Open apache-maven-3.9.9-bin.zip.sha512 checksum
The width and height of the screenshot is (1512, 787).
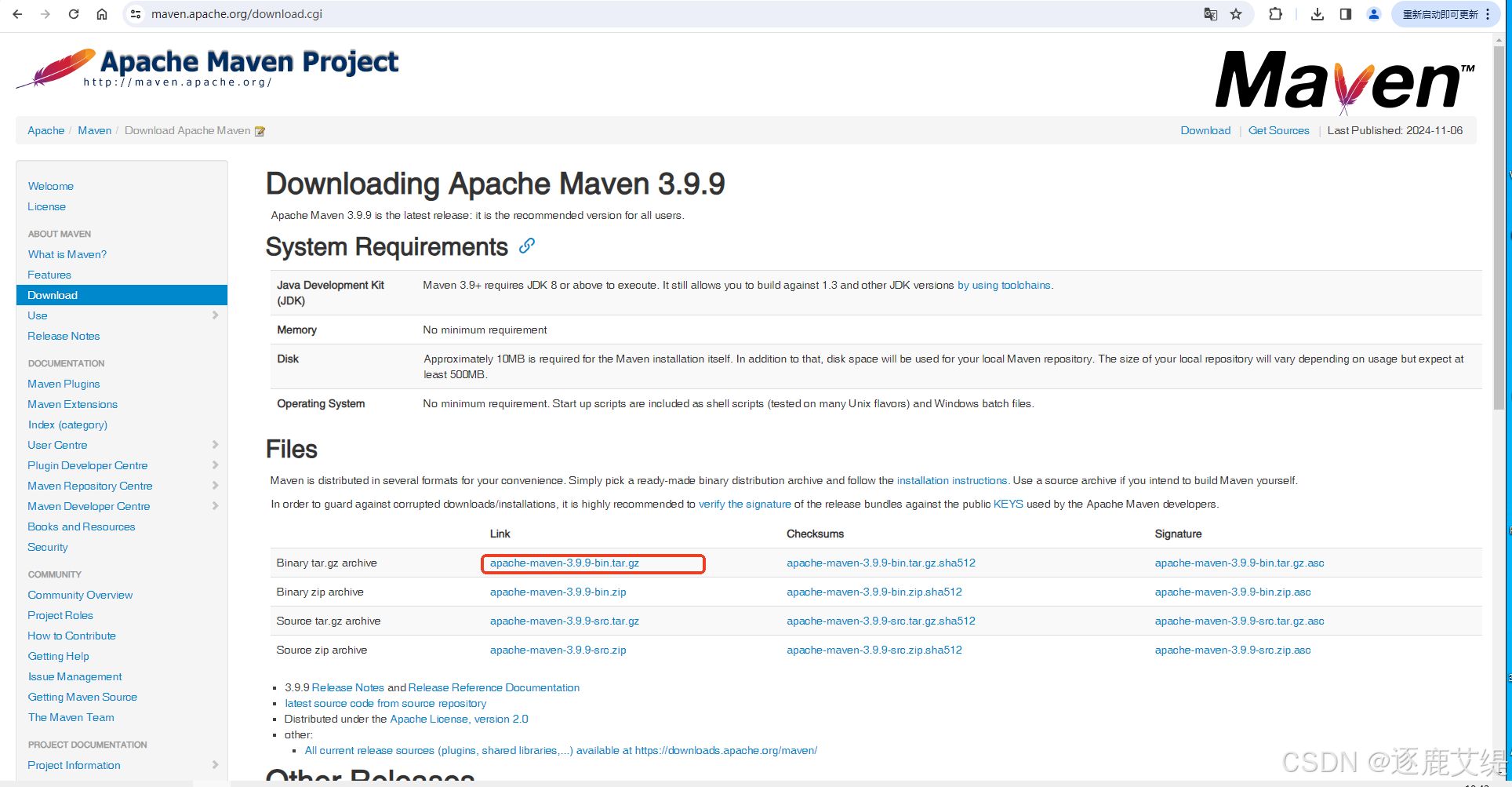[874, 592]
